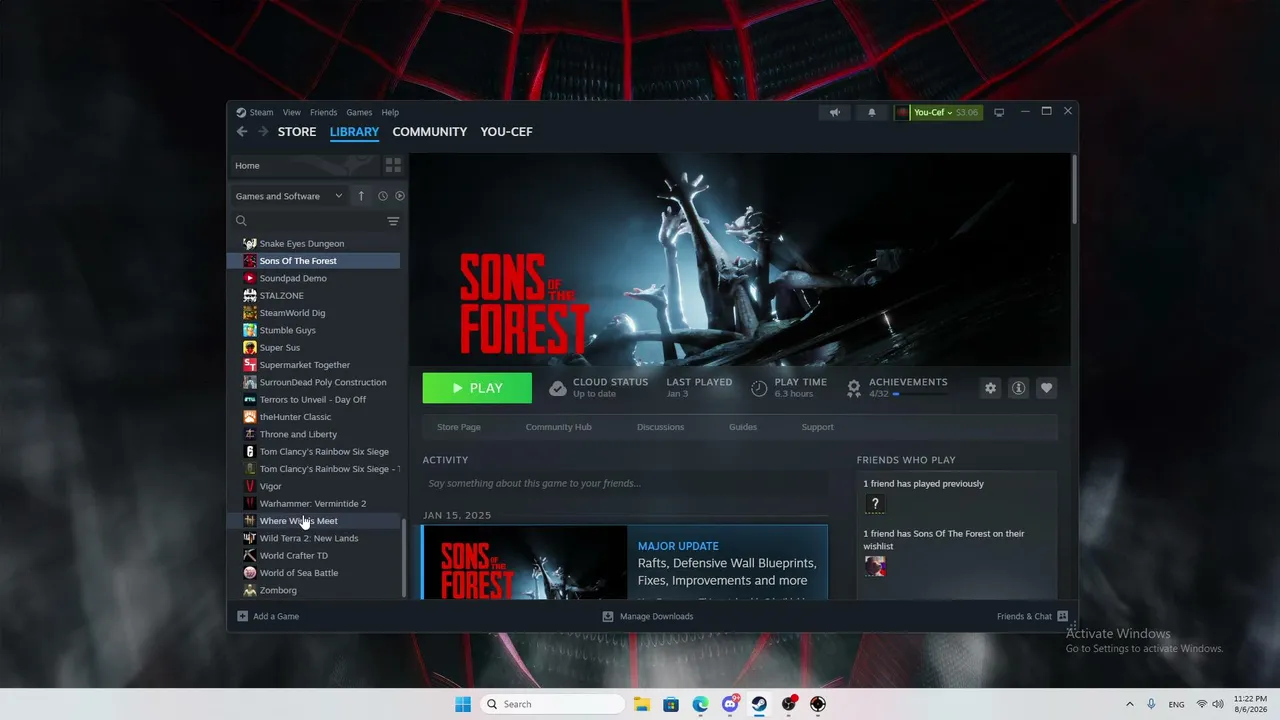Click the sort ascending arrow icon
The height and width of the screenshot is (720, 1280).
click(361, 196)
